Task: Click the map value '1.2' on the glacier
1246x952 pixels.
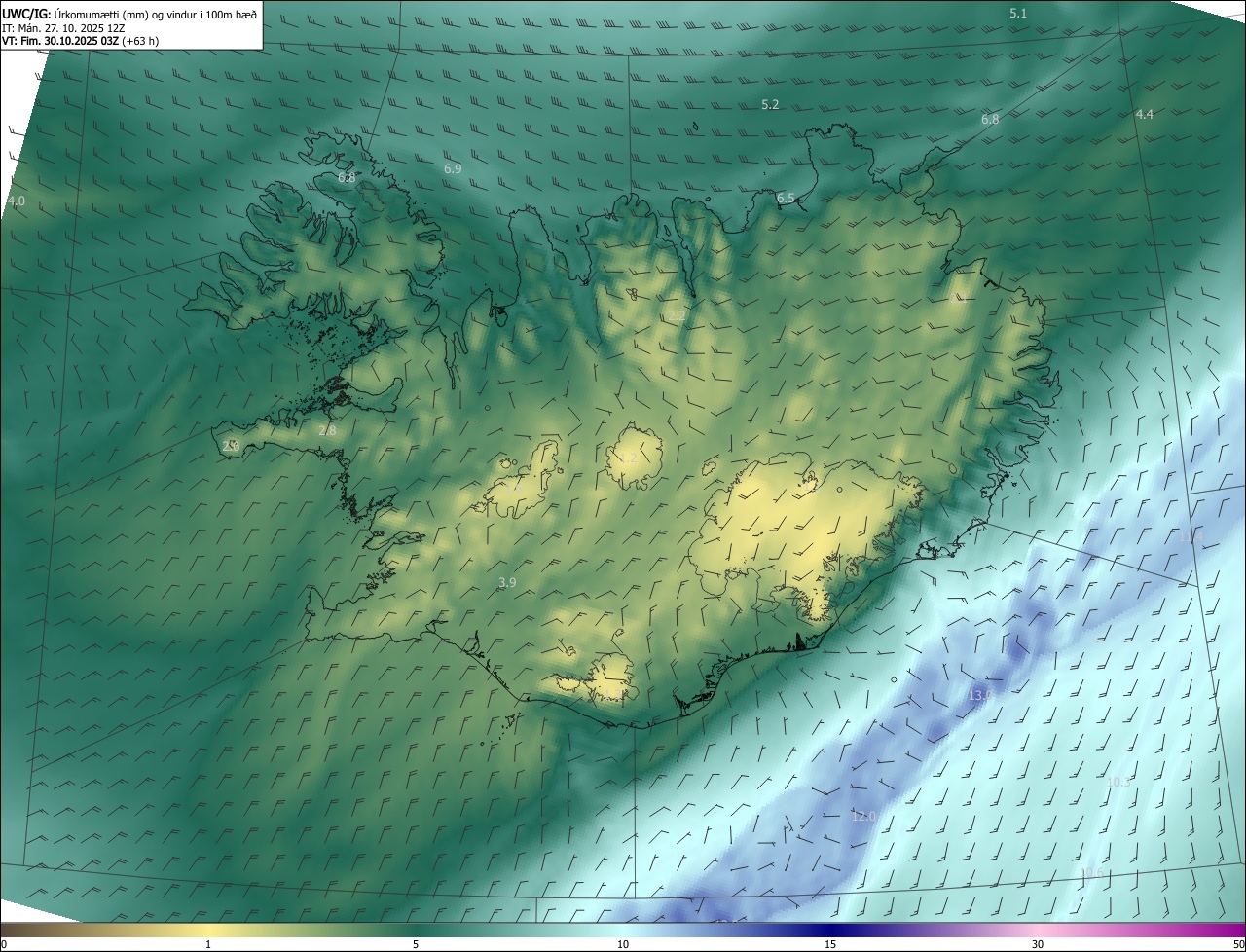Action: click(x=627, y=458)
